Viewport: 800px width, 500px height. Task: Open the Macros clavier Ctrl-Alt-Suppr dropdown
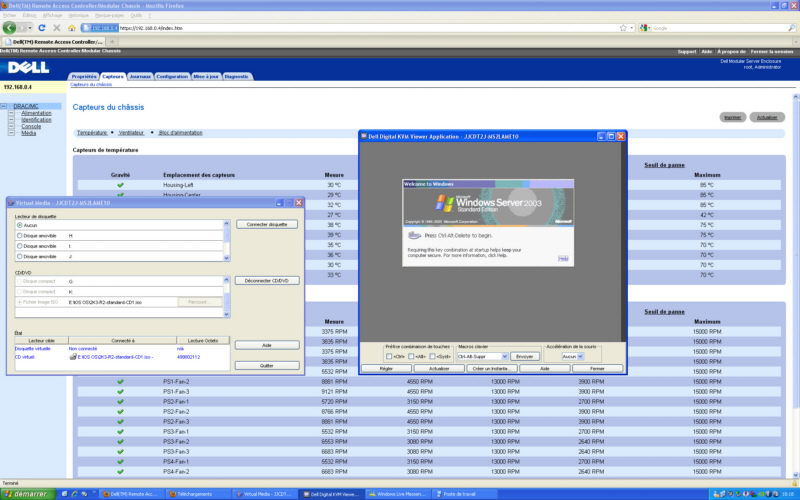coord(505,356)
